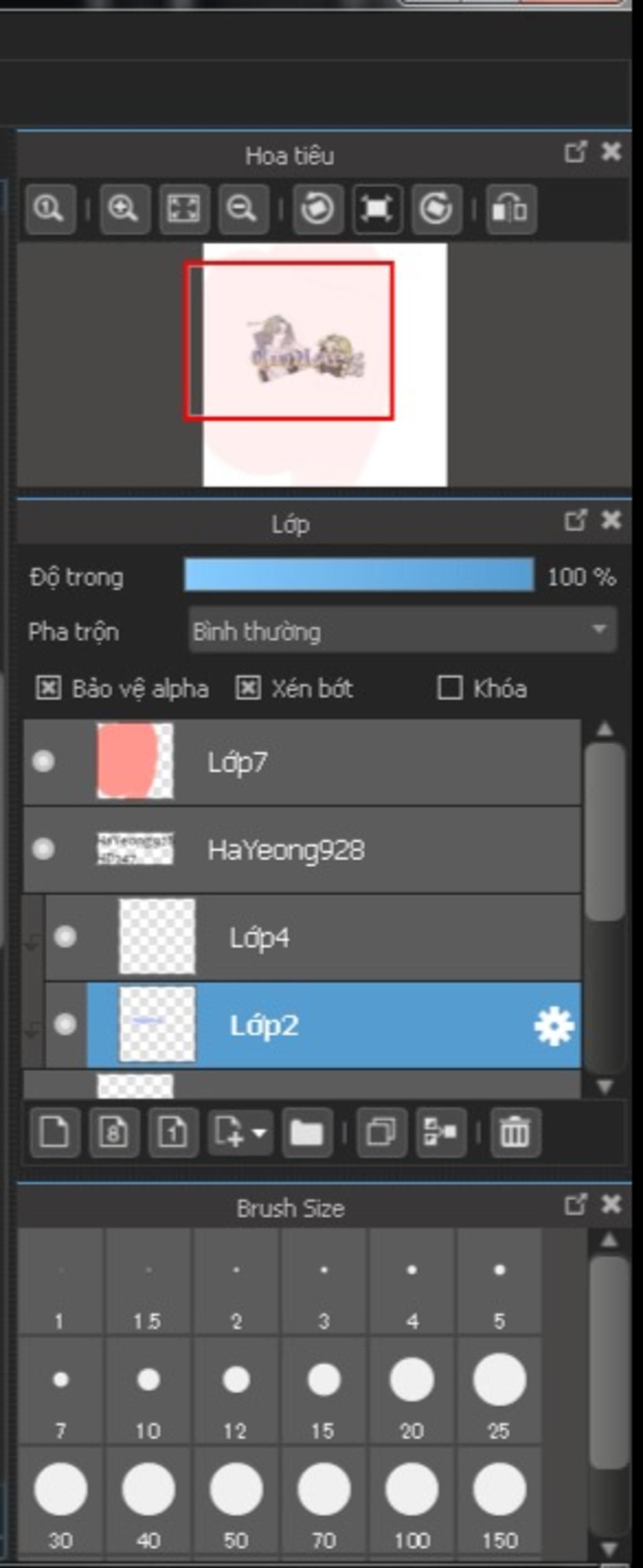Rotate canvas right in navigator

[436, 208]
